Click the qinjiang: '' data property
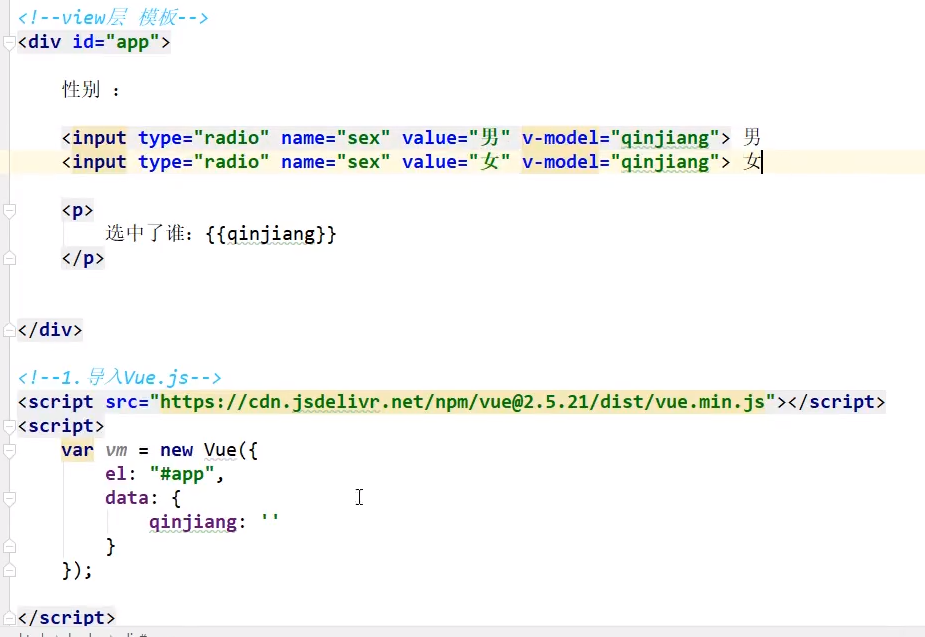 (214, 522)
